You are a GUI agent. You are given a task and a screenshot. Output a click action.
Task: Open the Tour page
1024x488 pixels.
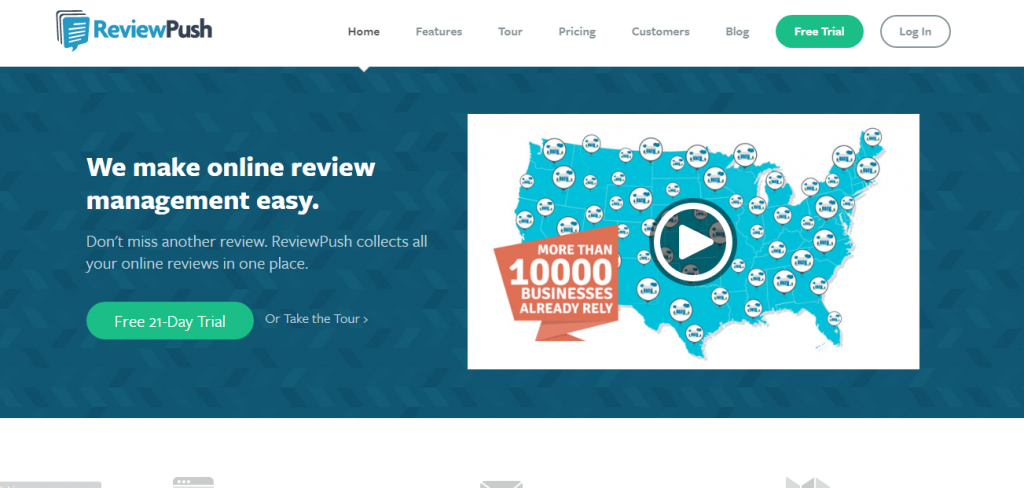pyautogui.click(x=510, y=31)
